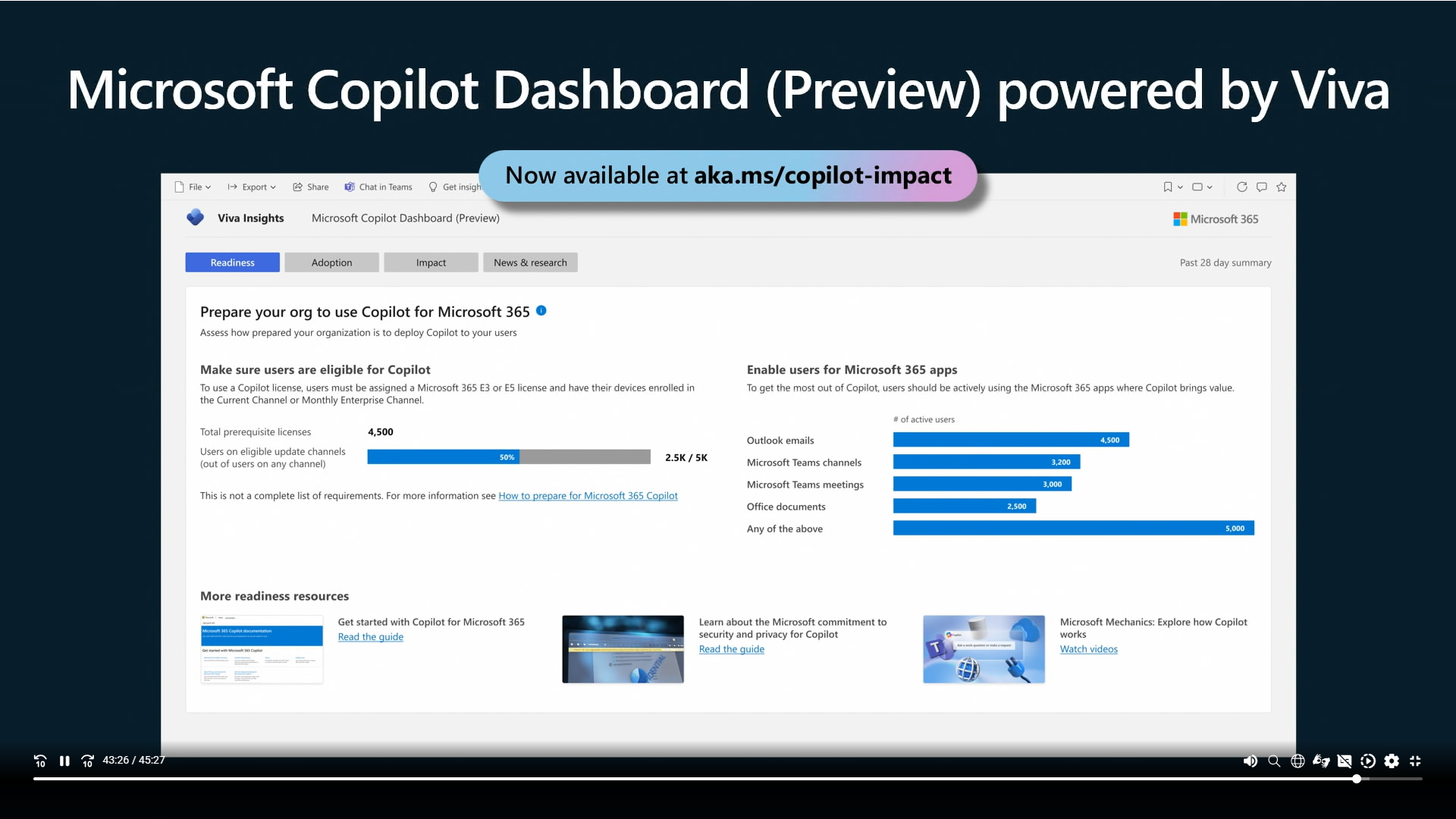Click How to prepare for Microsoft 365 Copilot
This screenshot has width=1456, height=819.
[x=588, y=495]
